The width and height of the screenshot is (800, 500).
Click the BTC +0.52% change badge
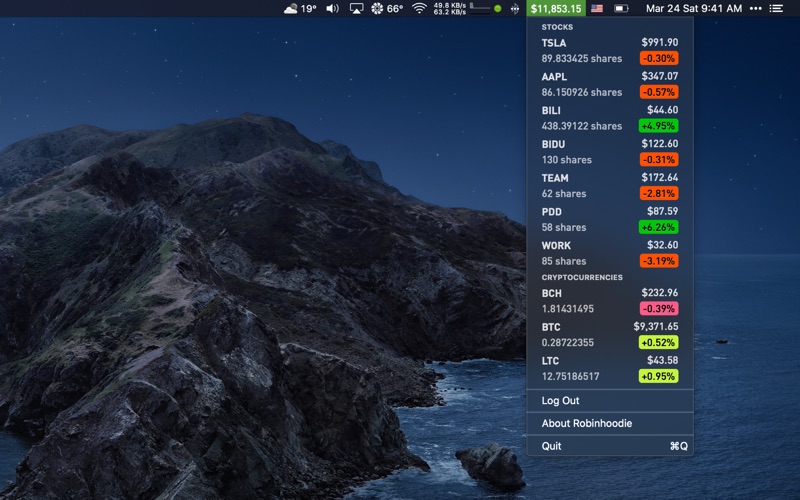pyautogui.click(x=658, y=342)
